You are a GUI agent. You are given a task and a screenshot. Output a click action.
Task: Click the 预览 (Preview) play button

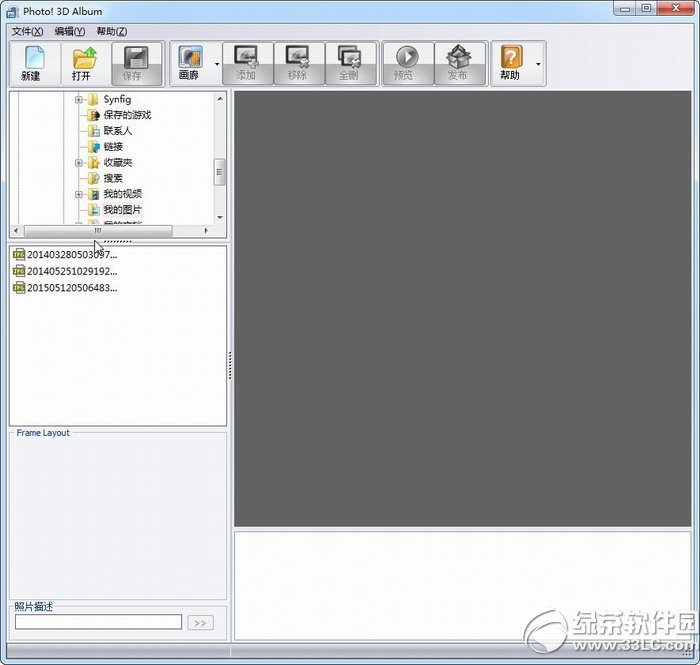point(408,64)
